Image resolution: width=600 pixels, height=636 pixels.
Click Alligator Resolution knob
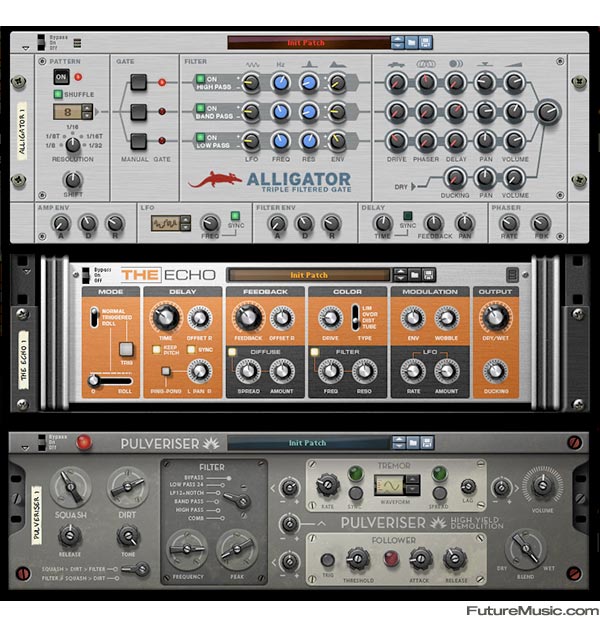point(73,144)
